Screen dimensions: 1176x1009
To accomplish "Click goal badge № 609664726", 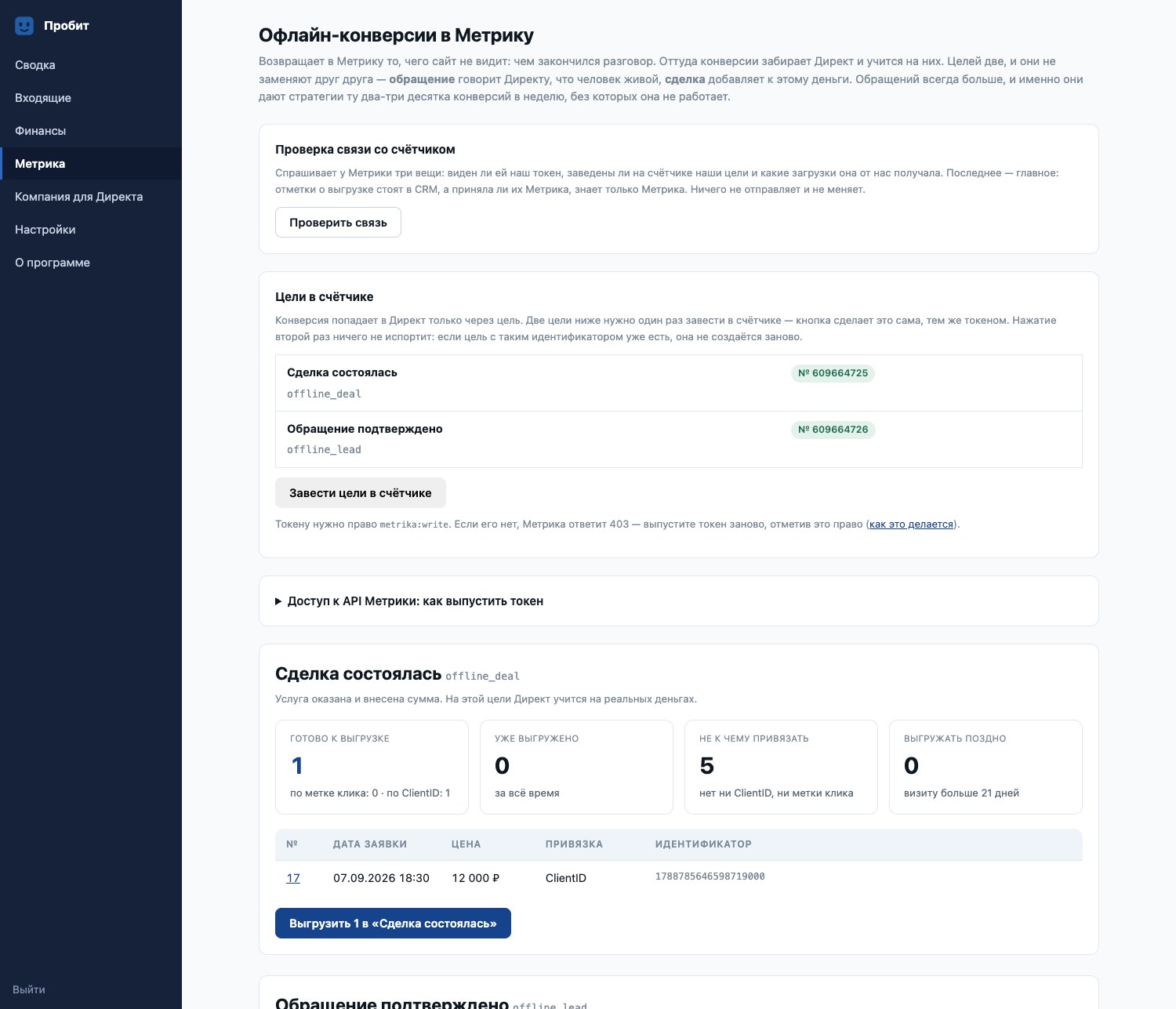I will [833, 430].
